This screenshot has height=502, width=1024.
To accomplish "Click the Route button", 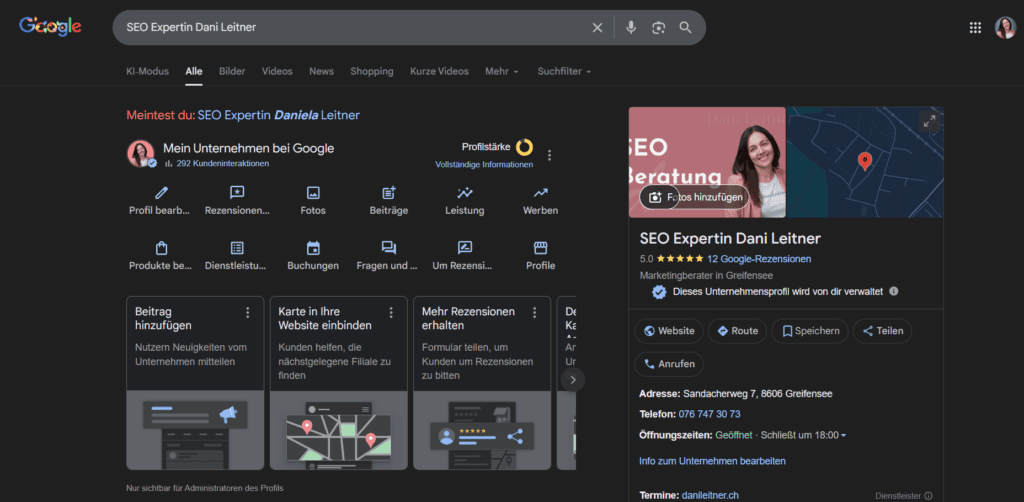I will pos(737,331).
